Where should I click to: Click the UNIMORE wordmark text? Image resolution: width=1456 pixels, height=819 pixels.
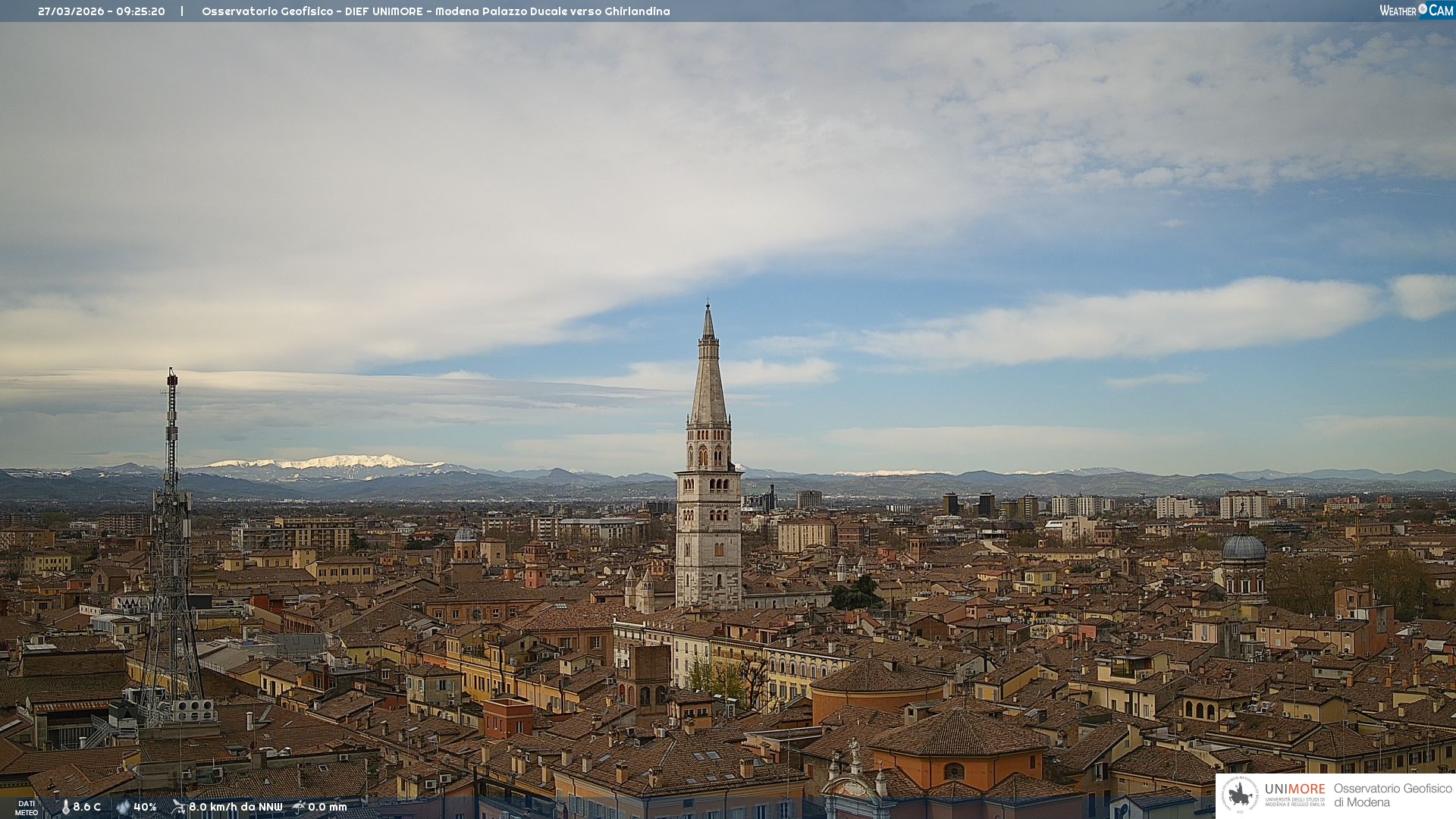tap(1294, 789)
